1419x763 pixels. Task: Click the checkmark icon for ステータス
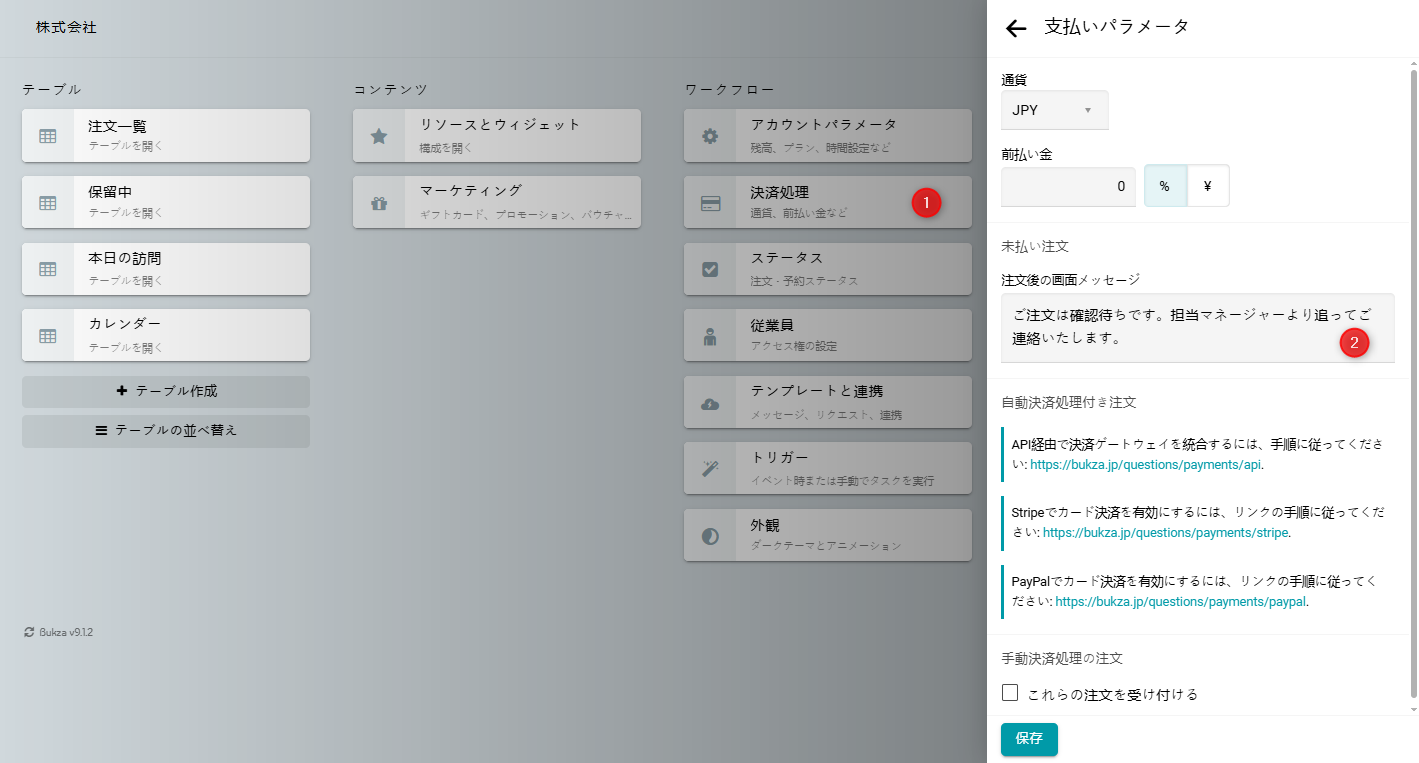click(710, 269)
